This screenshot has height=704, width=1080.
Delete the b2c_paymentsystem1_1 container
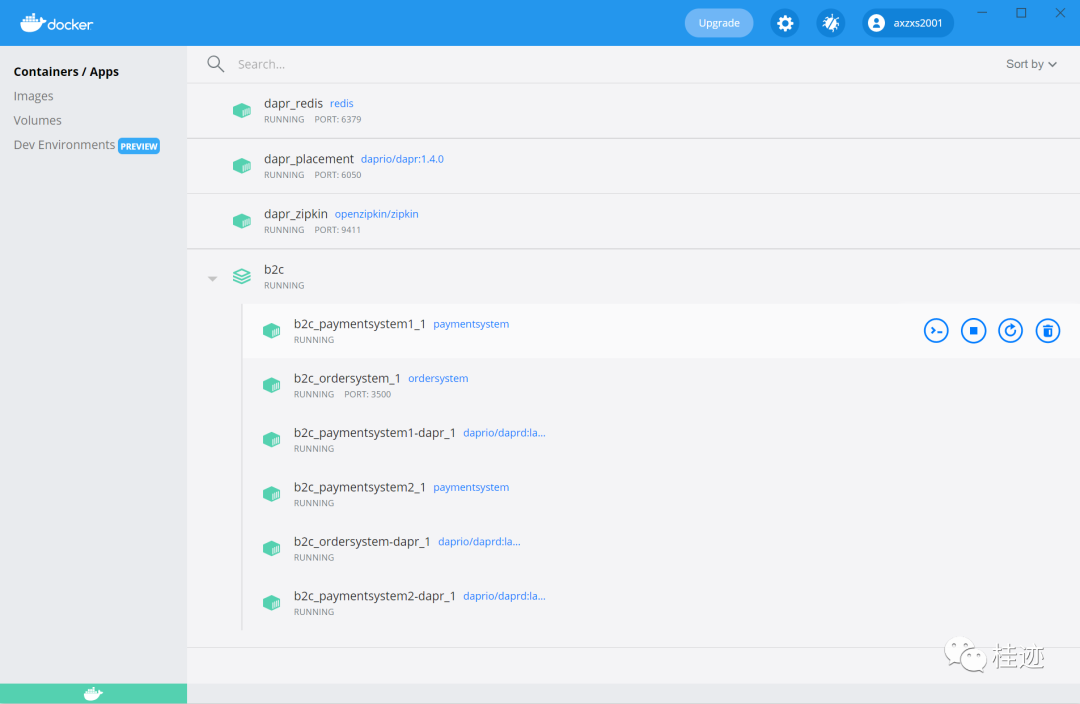click(1048, 331)
